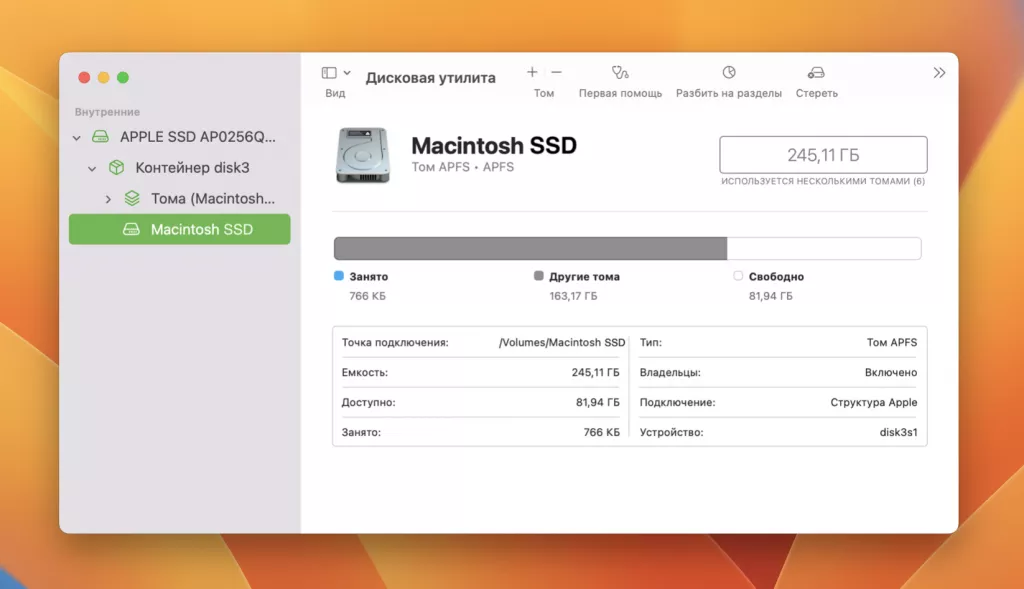
Task: Open the overflow toolbar menu with double chevron
Action: tap(939, 72)
